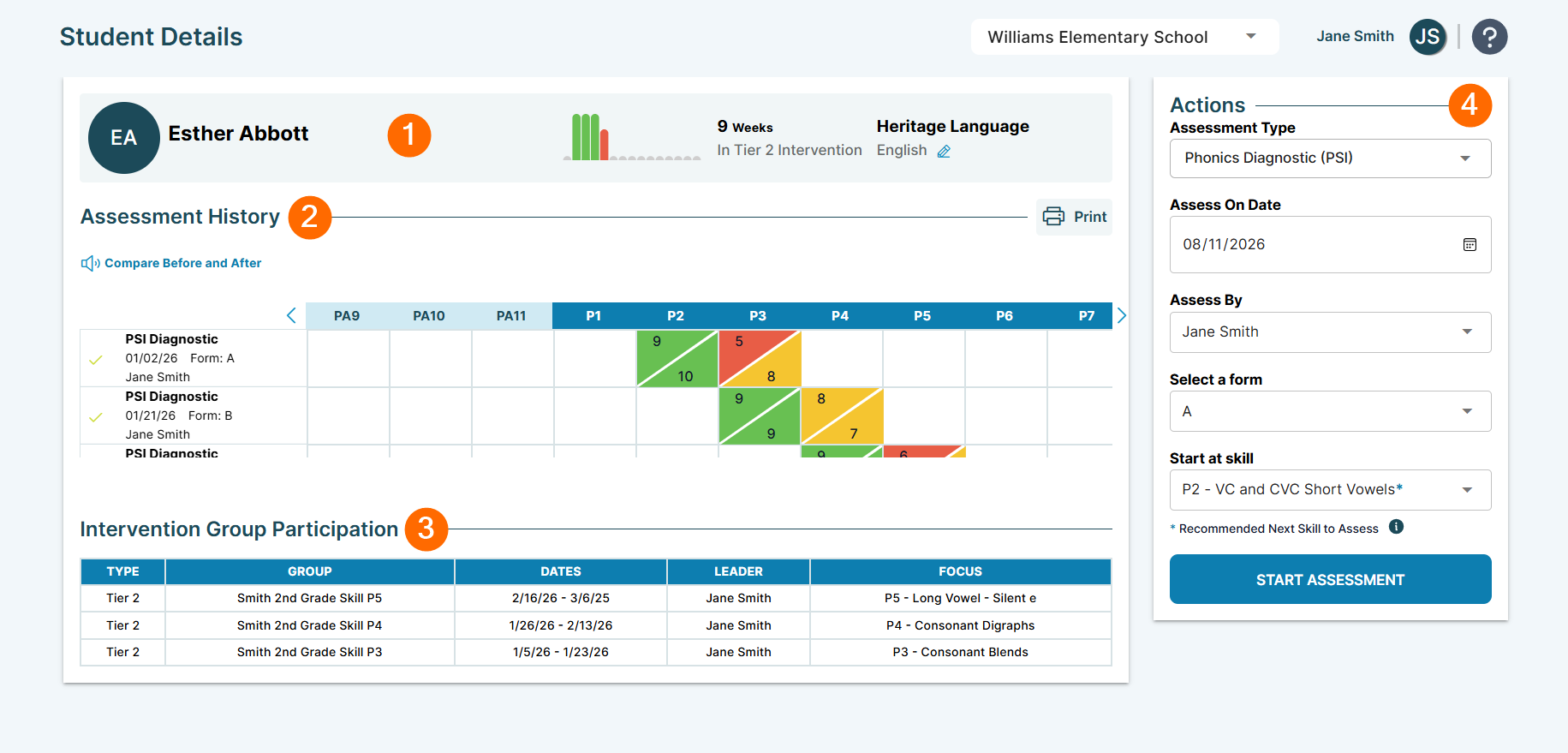This screenshot has width=1568, height=753.
Task: Click green P3 score cell 9/9
Action: [x=759, y=416]
